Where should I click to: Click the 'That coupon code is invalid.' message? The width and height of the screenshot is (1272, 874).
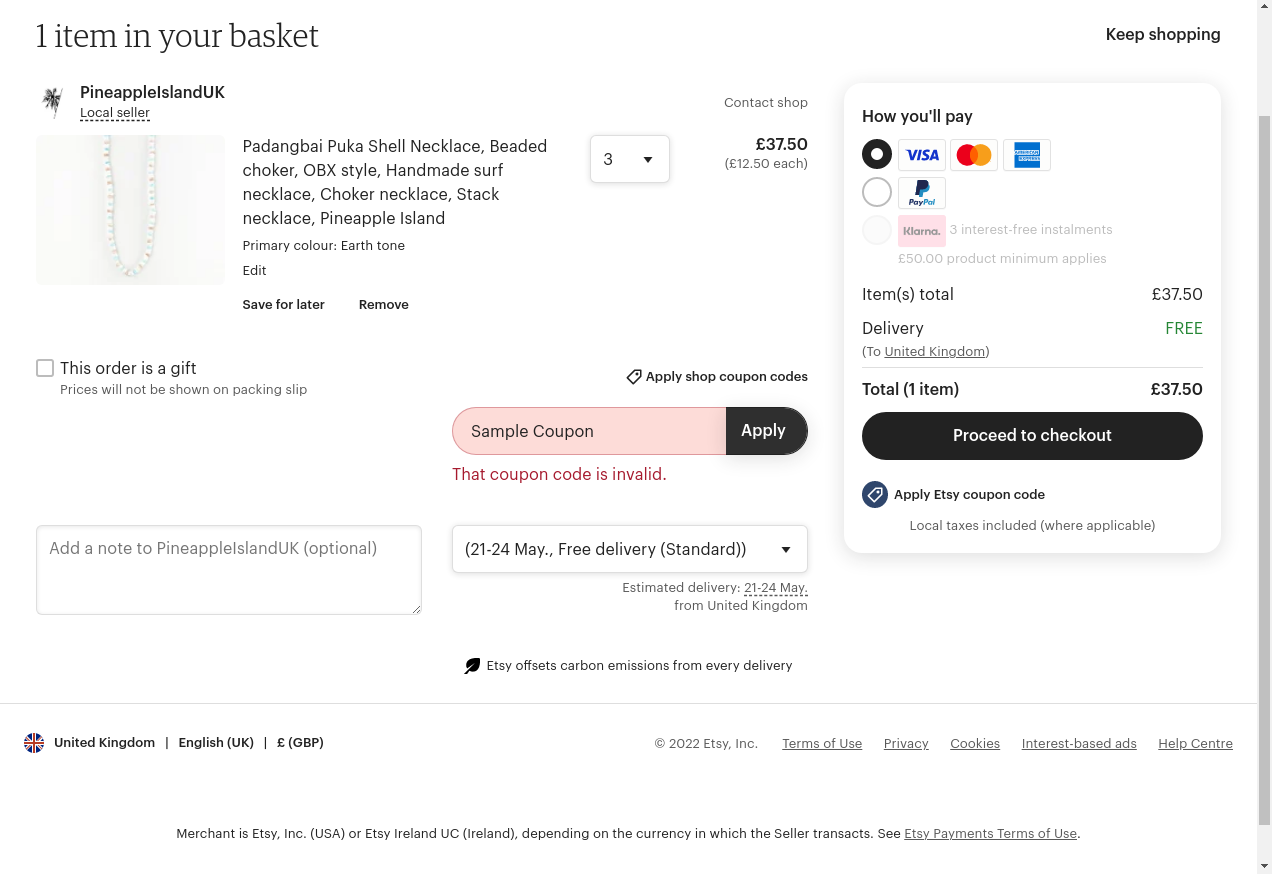(559, 474)
